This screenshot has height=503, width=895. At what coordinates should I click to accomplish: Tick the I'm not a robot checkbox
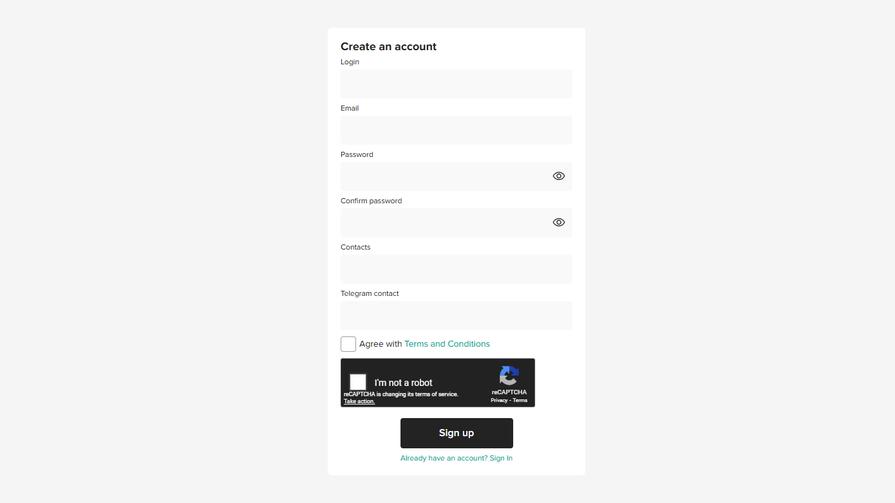click(x=358, y=382)
